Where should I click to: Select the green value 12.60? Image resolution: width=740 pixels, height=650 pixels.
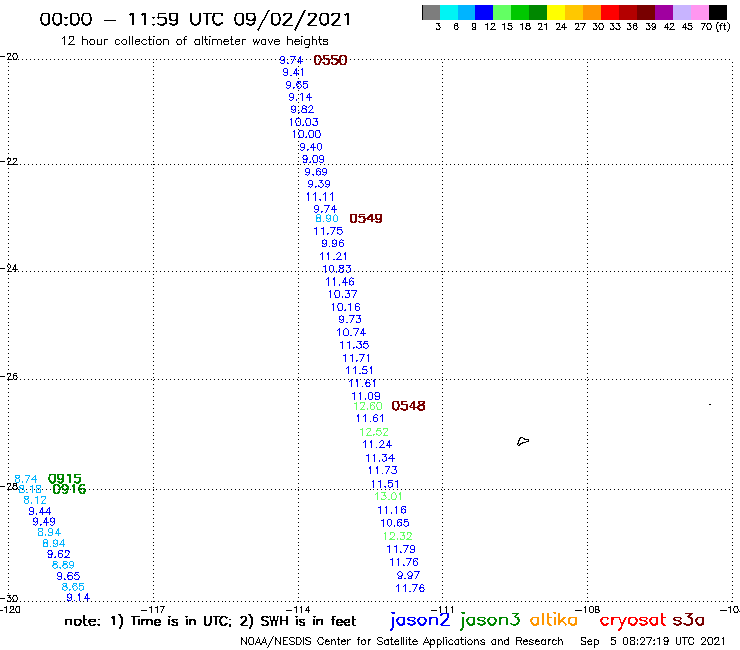(368, 406)
